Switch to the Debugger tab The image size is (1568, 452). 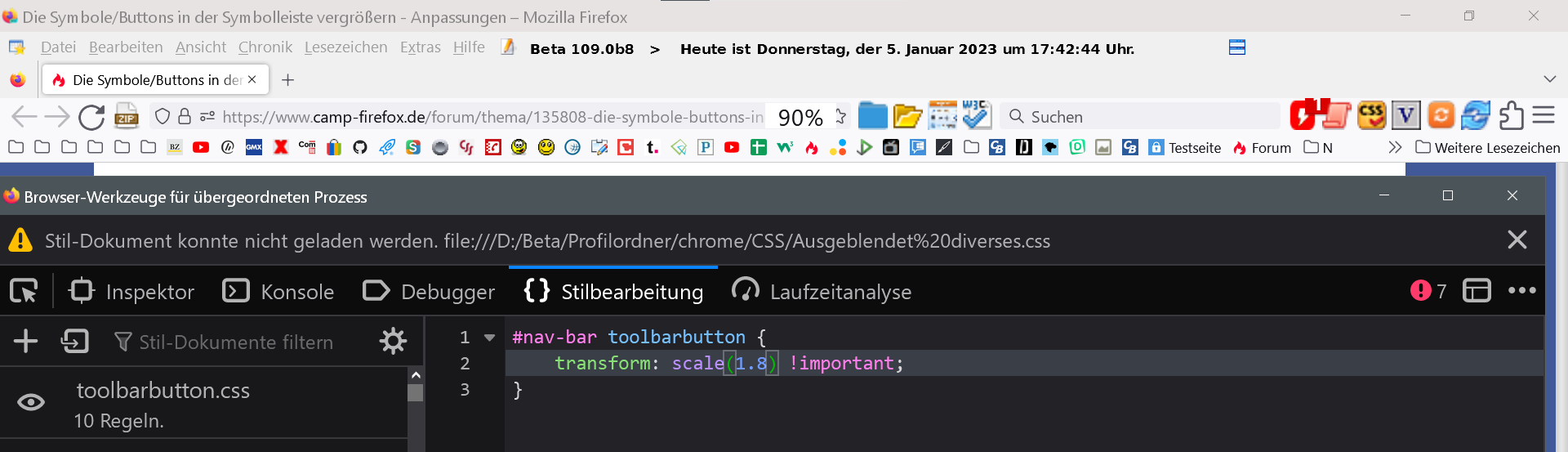pos(429,291)
